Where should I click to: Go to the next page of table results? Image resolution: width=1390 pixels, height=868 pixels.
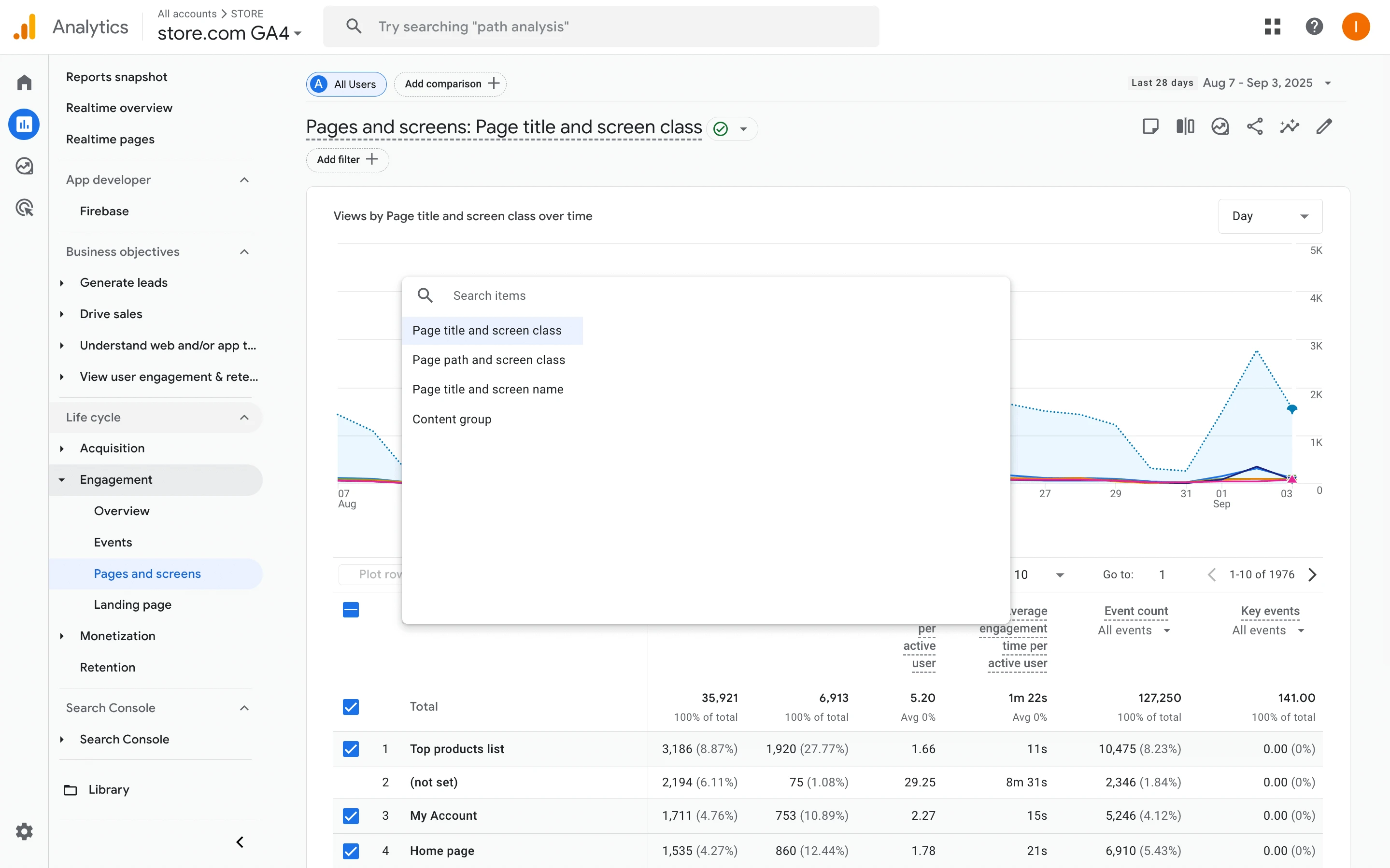pos(1313,574)
